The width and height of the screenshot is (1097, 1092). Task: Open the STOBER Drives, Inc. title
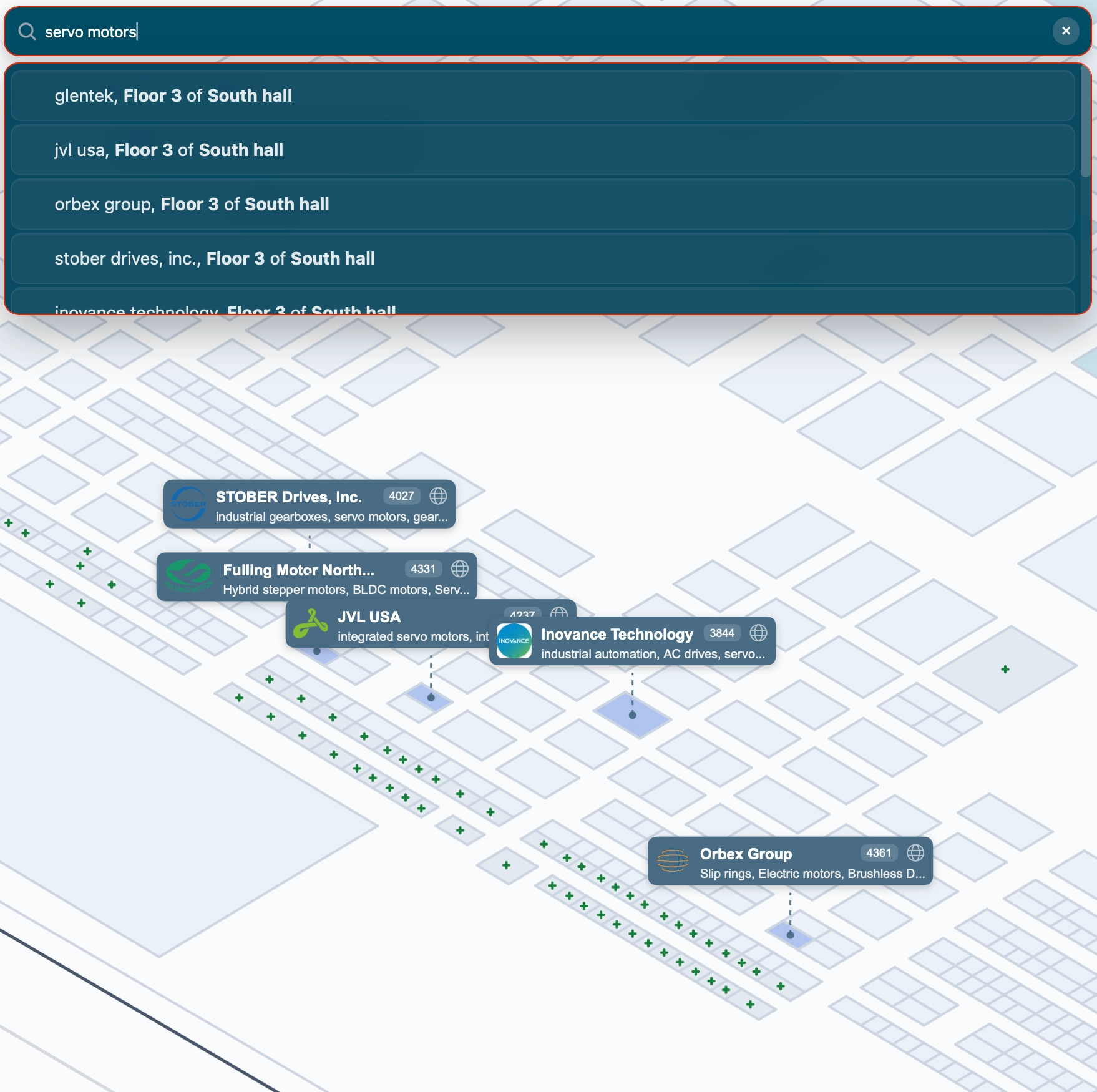click(289, 497)
